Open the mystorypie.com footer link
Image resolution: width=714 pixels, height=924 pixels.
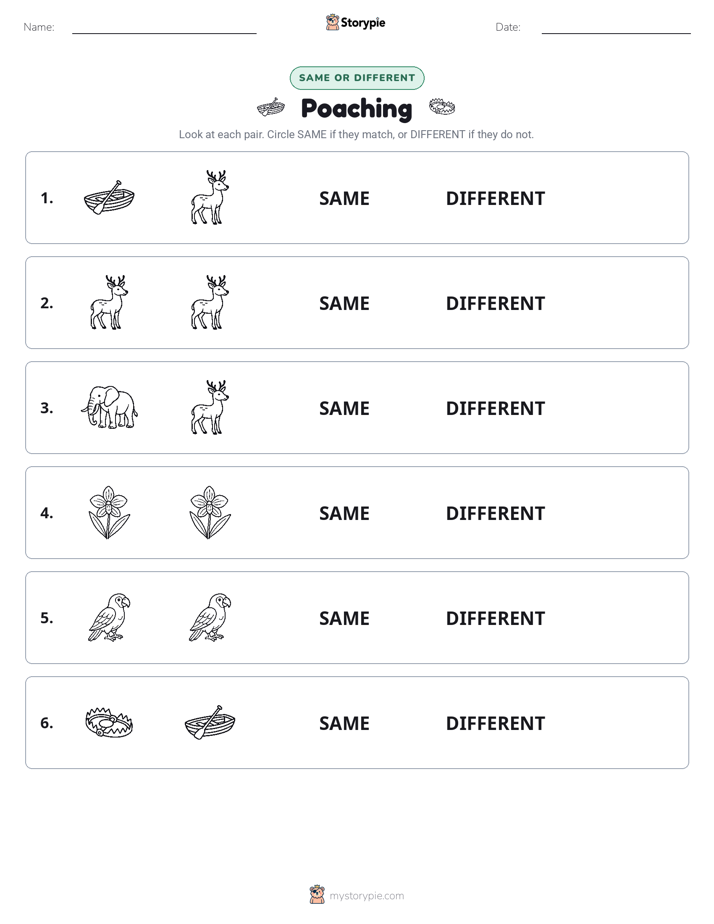[366, 896]
